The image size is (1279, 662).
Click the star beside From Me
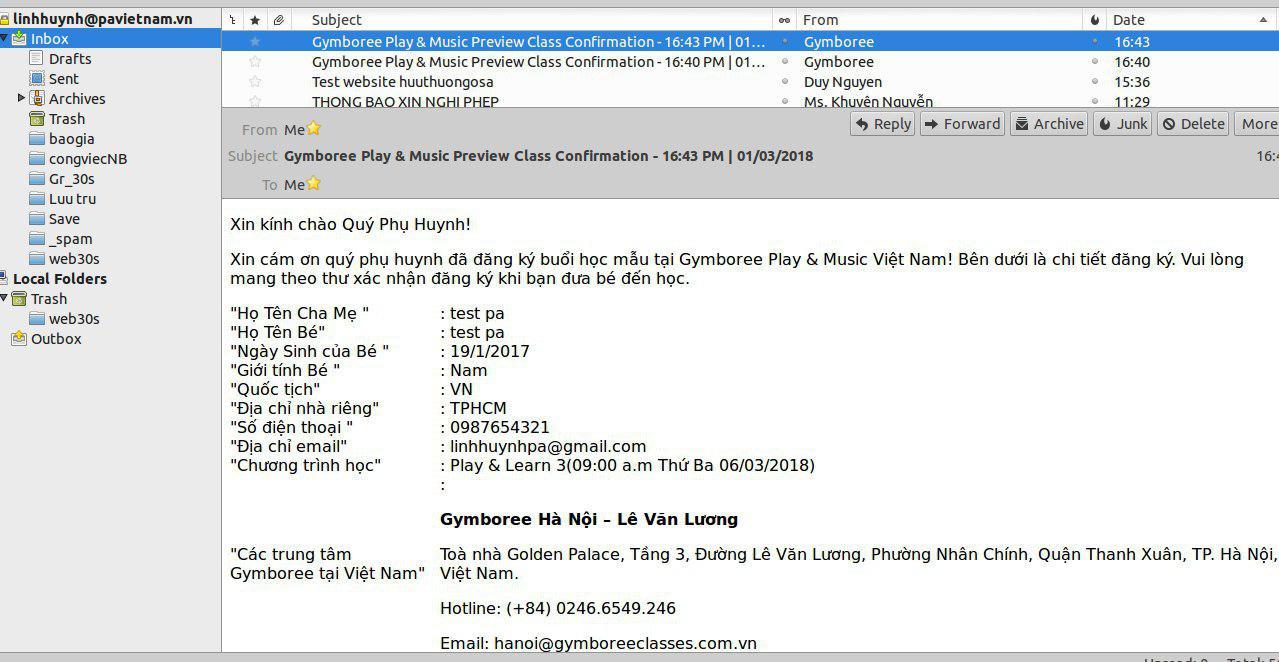coord(313,128)
